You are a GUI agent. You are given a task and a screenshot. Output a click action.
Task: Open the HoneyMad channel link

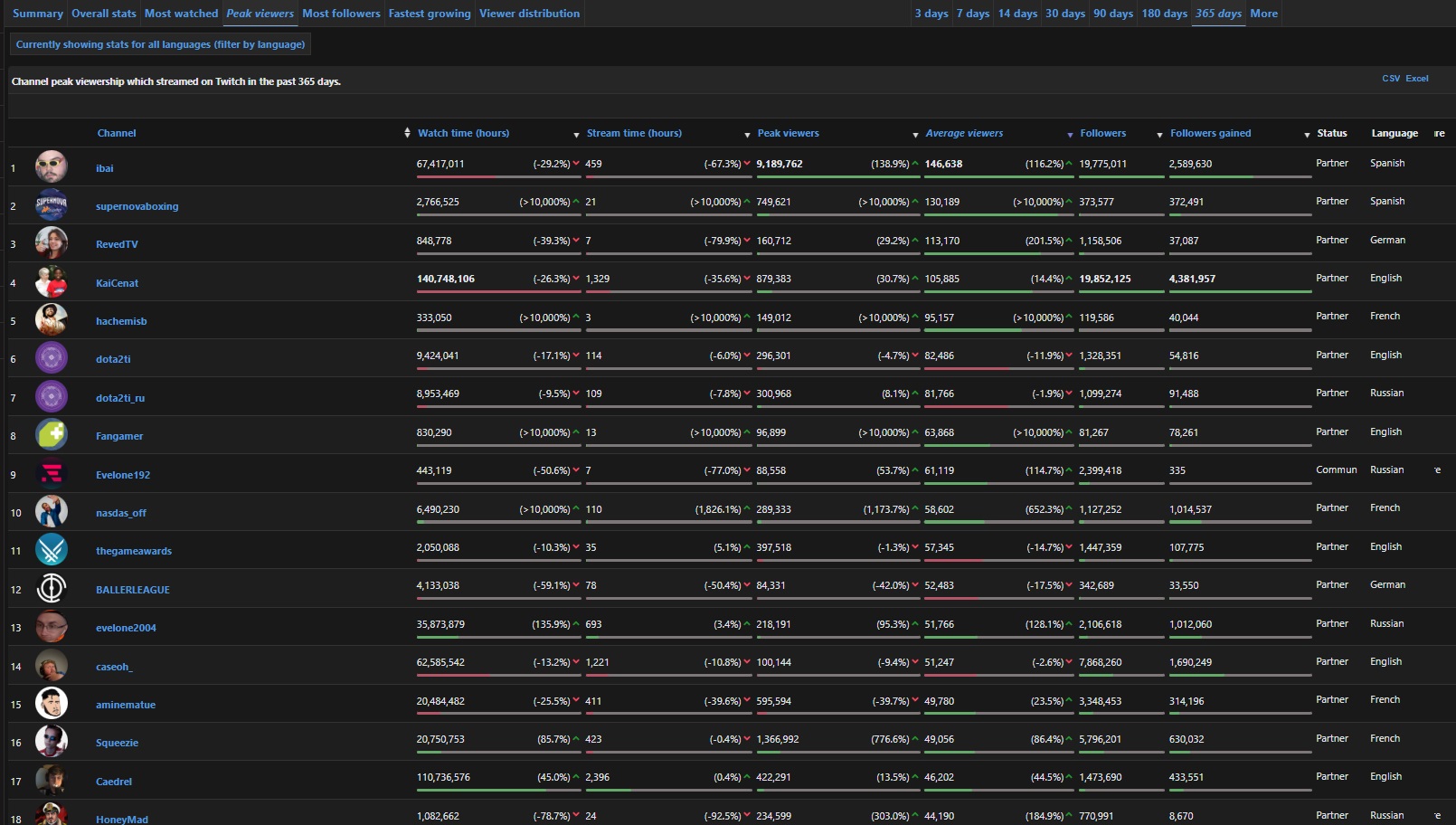point(122,820)
